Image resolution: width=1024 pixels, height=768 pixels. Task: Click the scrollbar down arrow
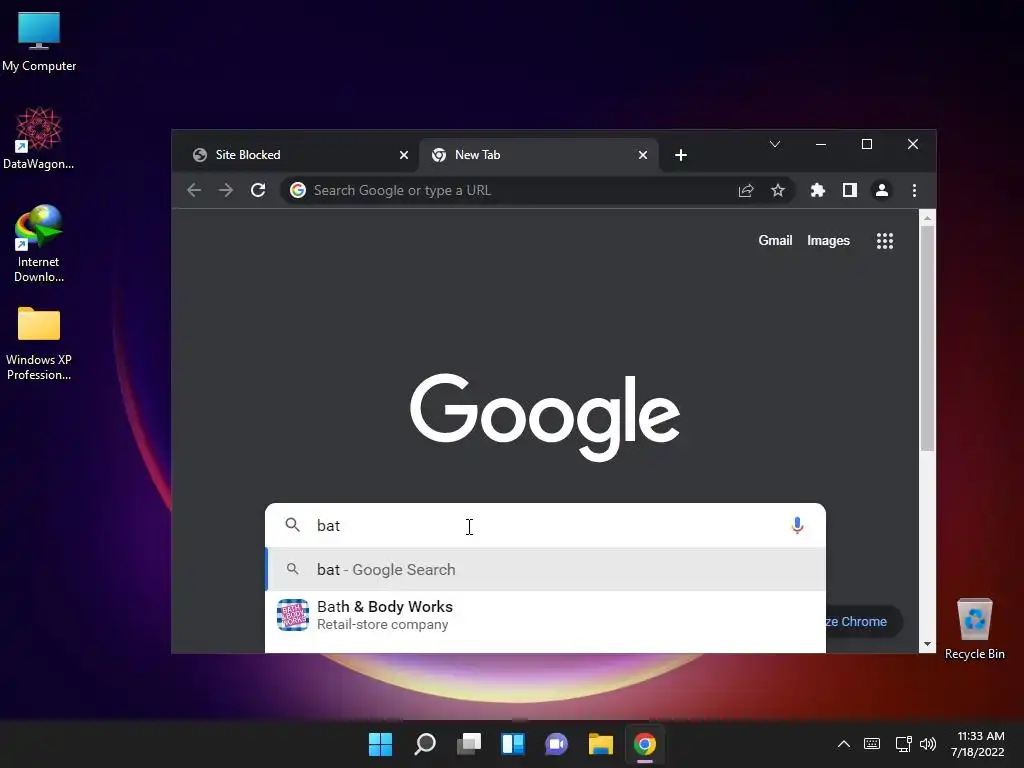click(x=927, y=645)
